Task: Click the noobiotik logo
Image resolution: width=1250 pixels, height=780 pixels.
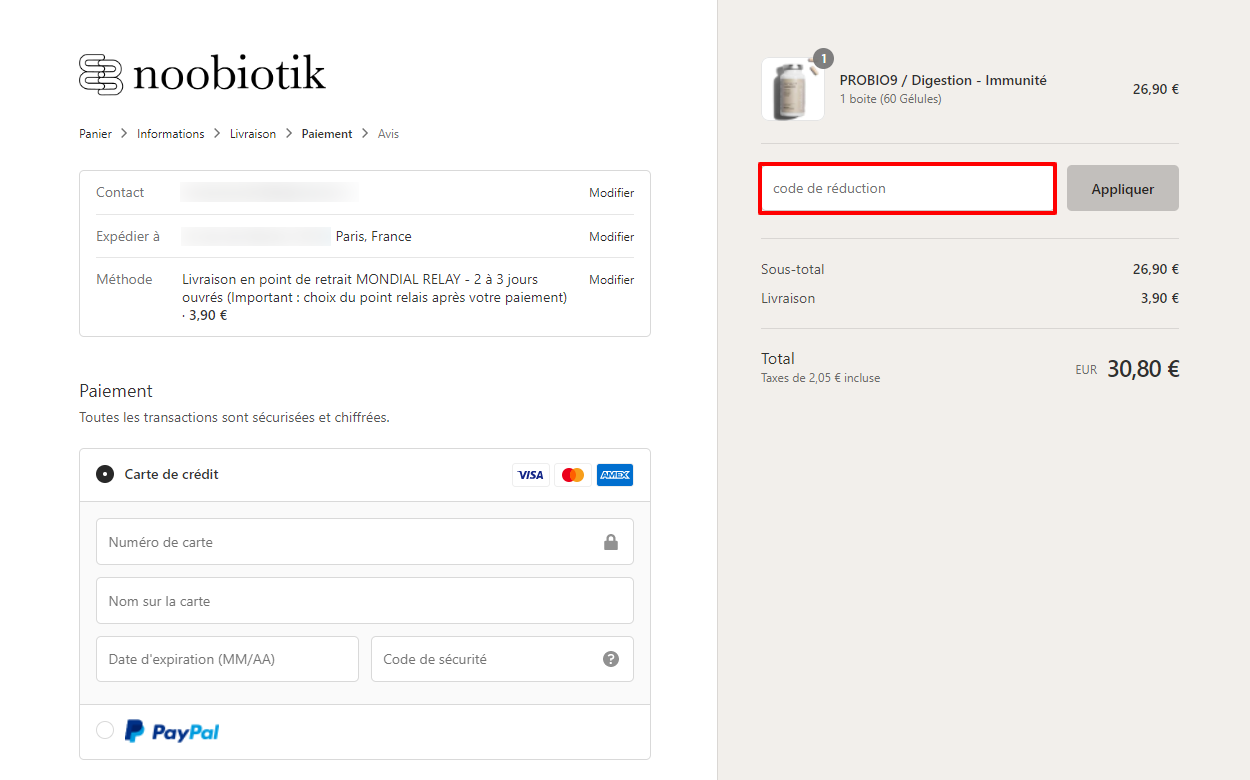Action: (202, 74)
